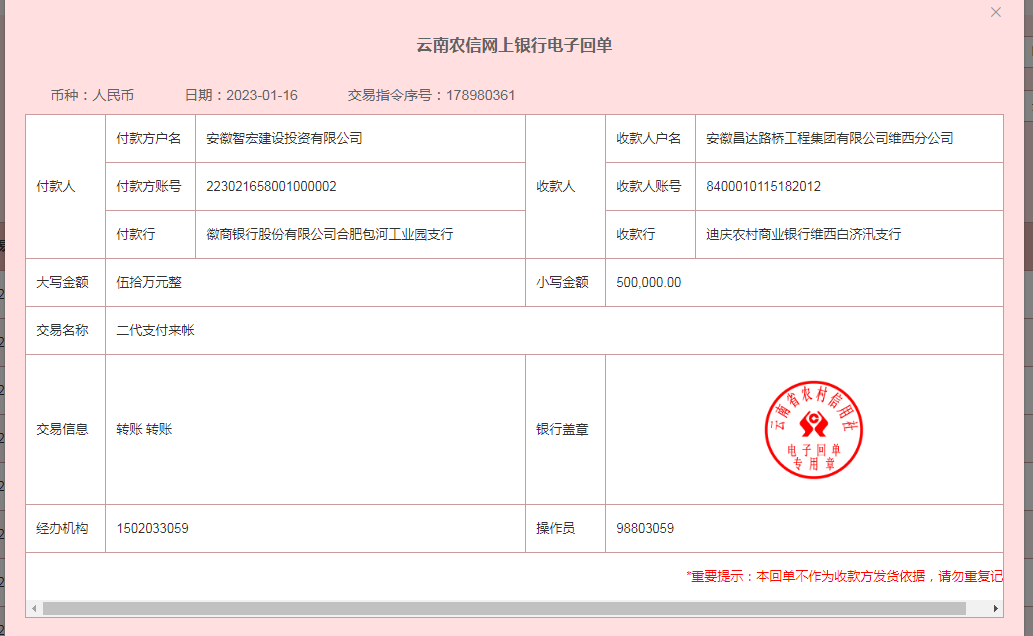
Task: Select the date 2023-01-16 text
Action: tap(261, 95)
